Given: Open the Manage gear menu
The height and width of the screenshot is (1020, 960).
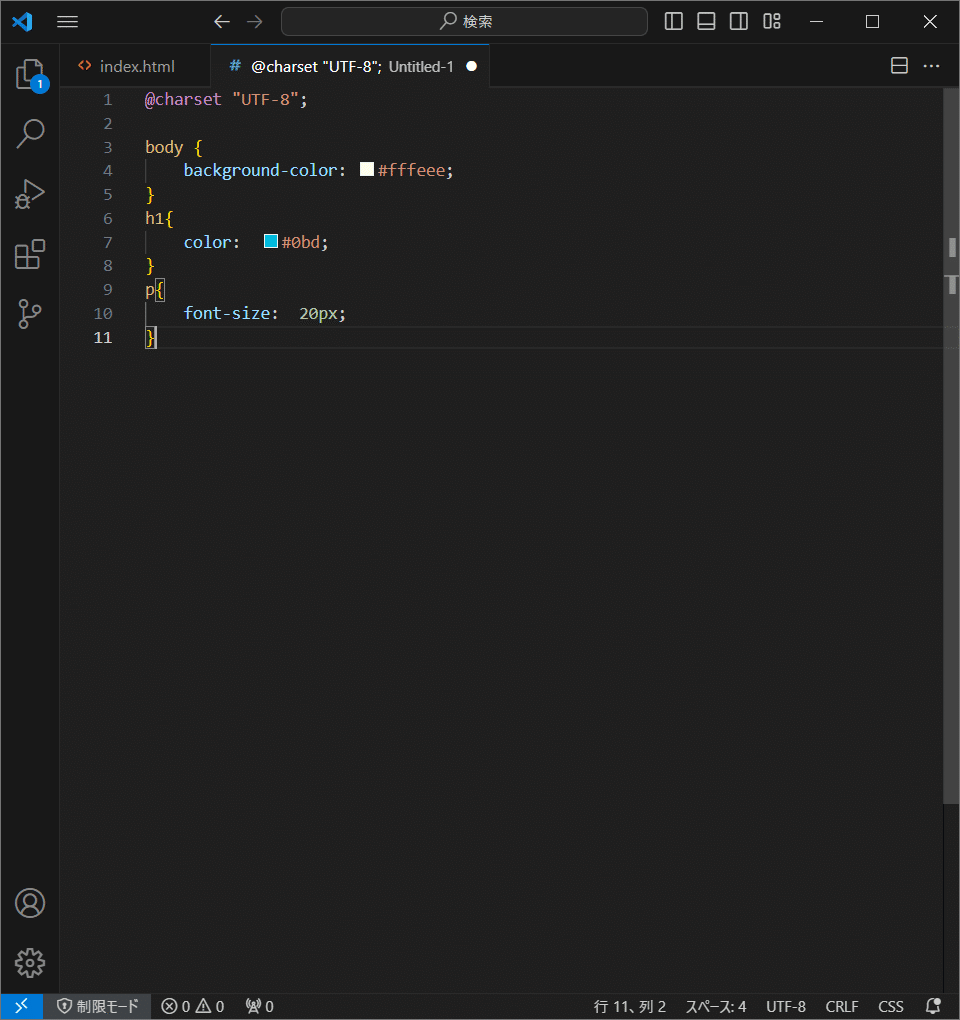Looking at the screenshot, I should point(30,963).
